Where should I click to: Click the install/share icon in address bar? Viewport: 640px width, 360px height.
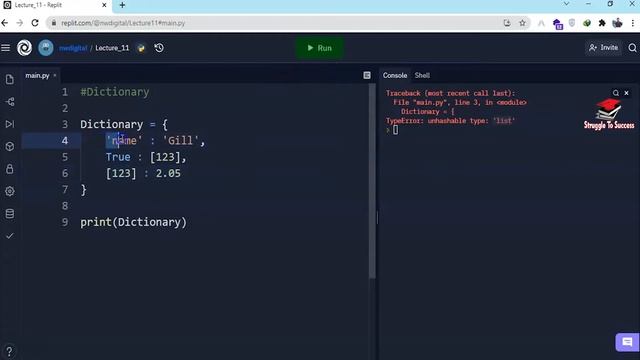click(x=507, y=23)
